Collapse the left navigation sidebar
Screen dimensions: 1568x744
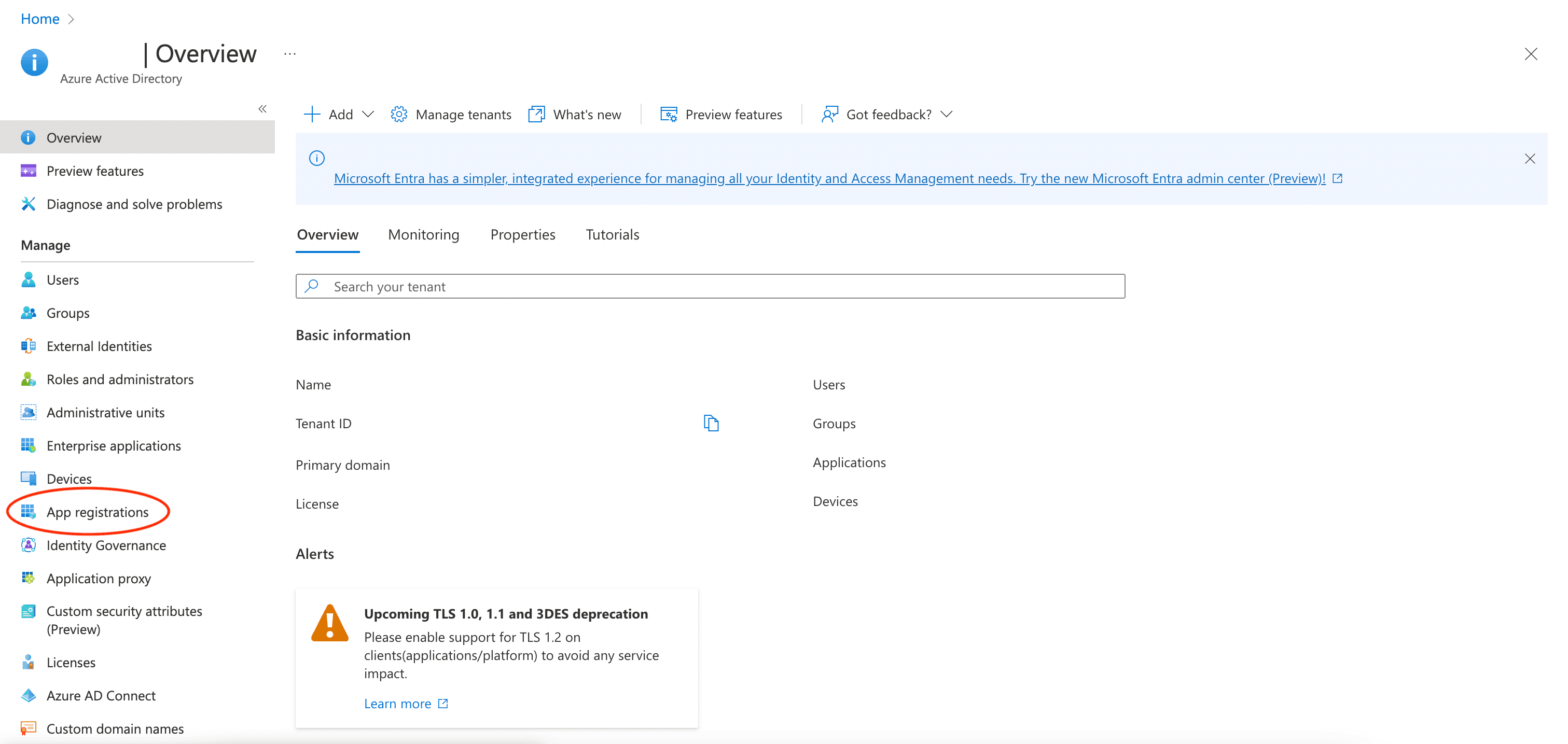pyautogui.click(x=262, y=109)
